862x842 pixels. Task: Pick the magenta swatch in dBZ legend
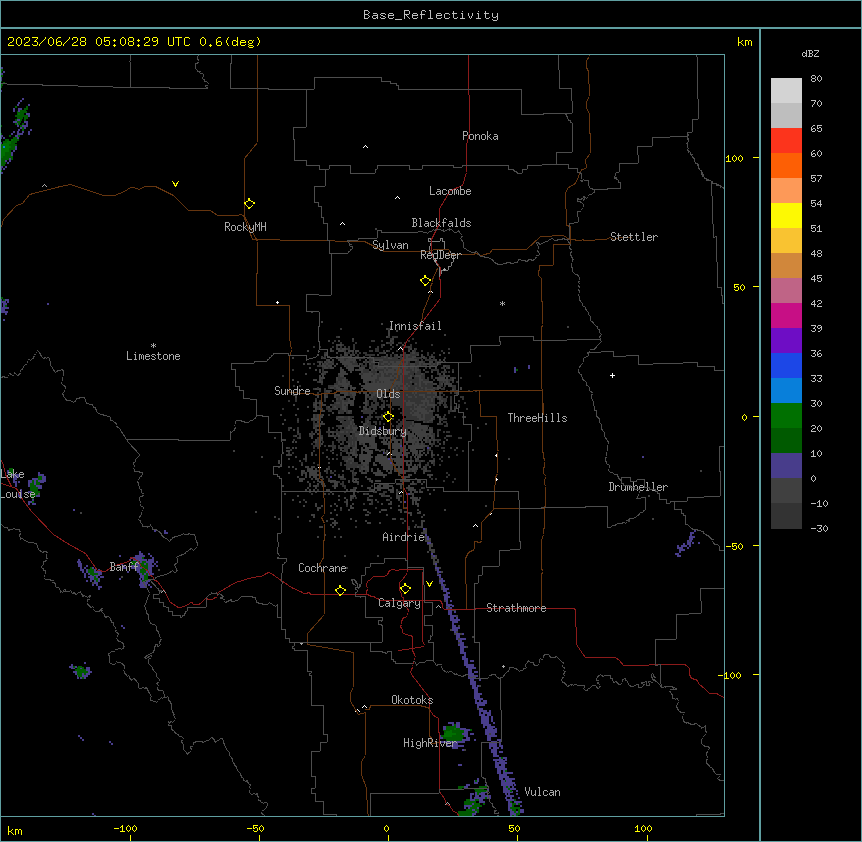(786, 315)
